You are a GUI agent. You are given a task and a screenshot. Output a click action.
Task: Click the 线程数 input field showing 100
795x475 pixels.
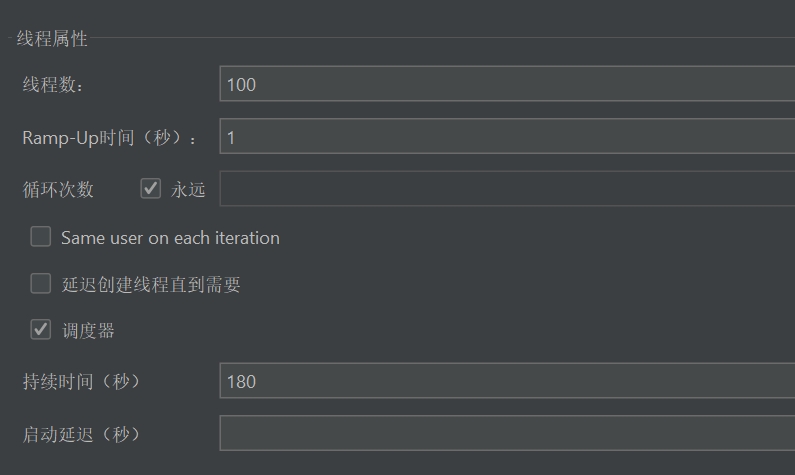coord(507,84)
